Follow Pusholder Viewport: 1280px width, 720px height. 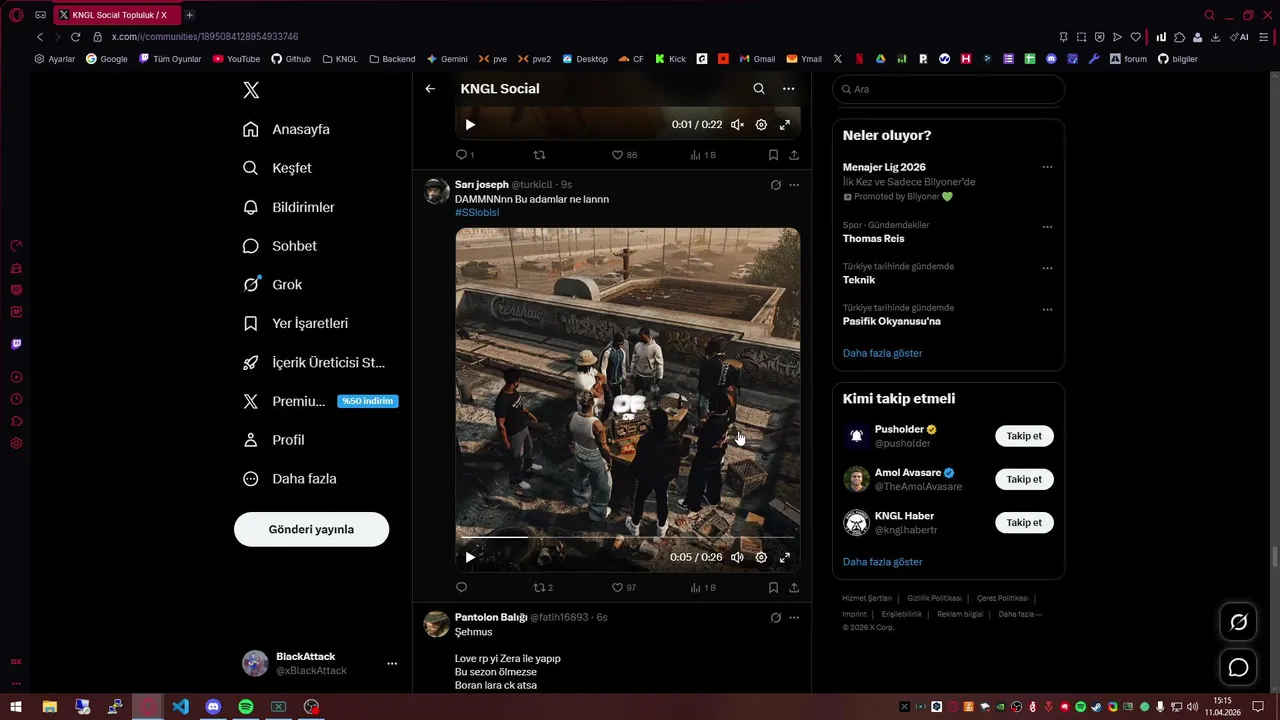coord(1024,436)
